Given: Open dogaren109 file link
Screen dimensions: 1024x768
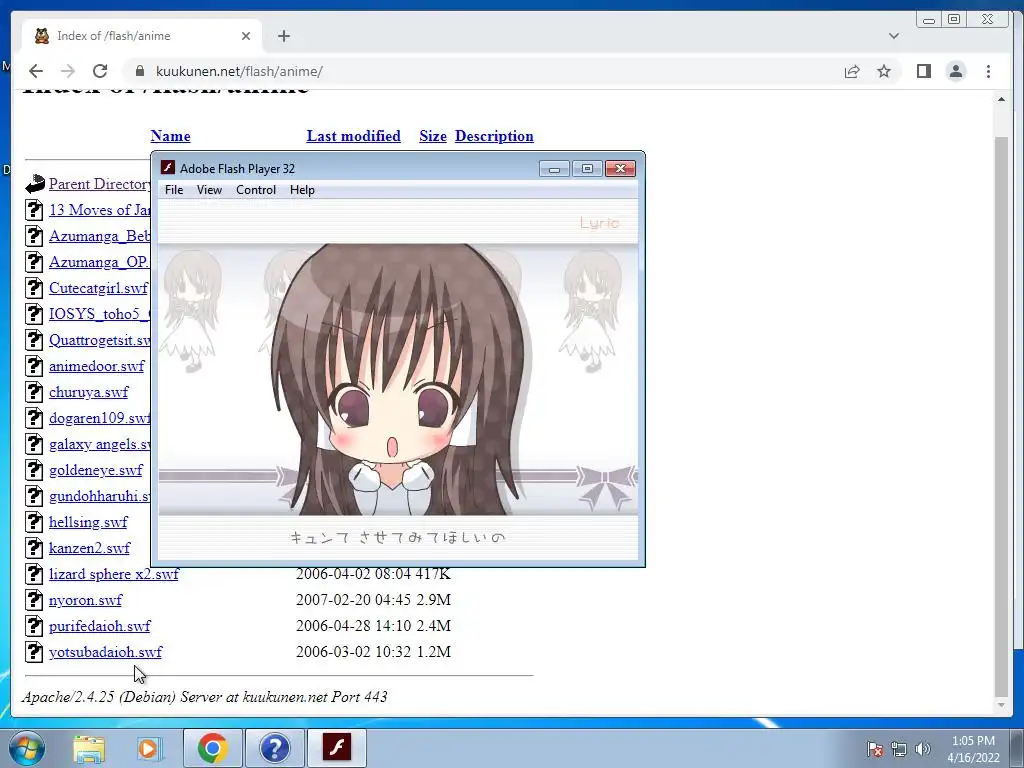Looking at the screenshot, I should tap(99, 418).
